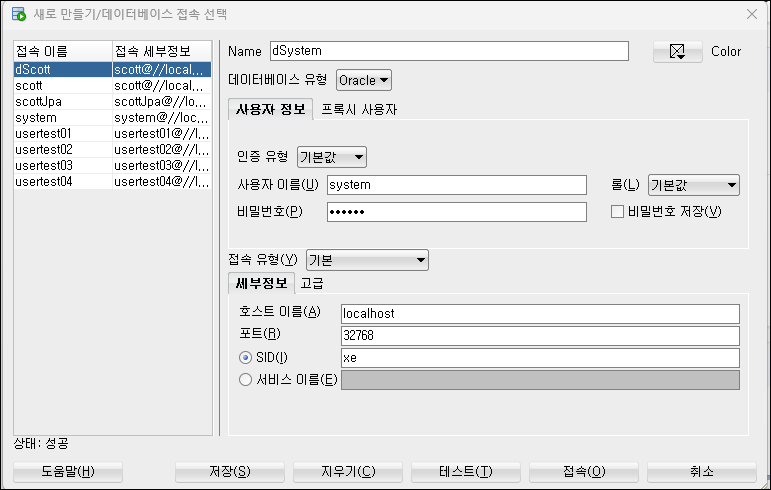771x490 pixels.
Task: Click the scottJpa@//lo... details cell
Action: pyautogui.click(x=162, y=102)
